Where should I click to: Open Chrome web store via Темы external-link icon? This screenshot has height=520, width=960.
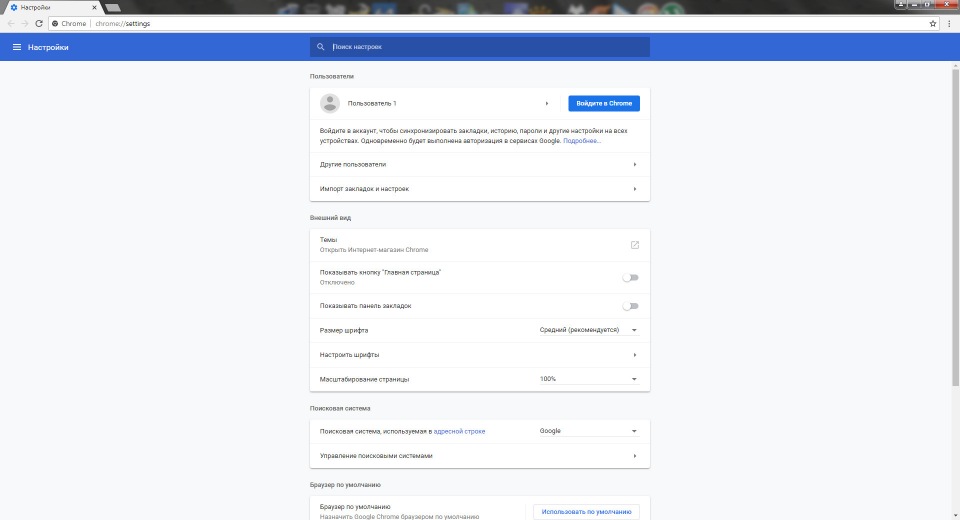[635, 245]
